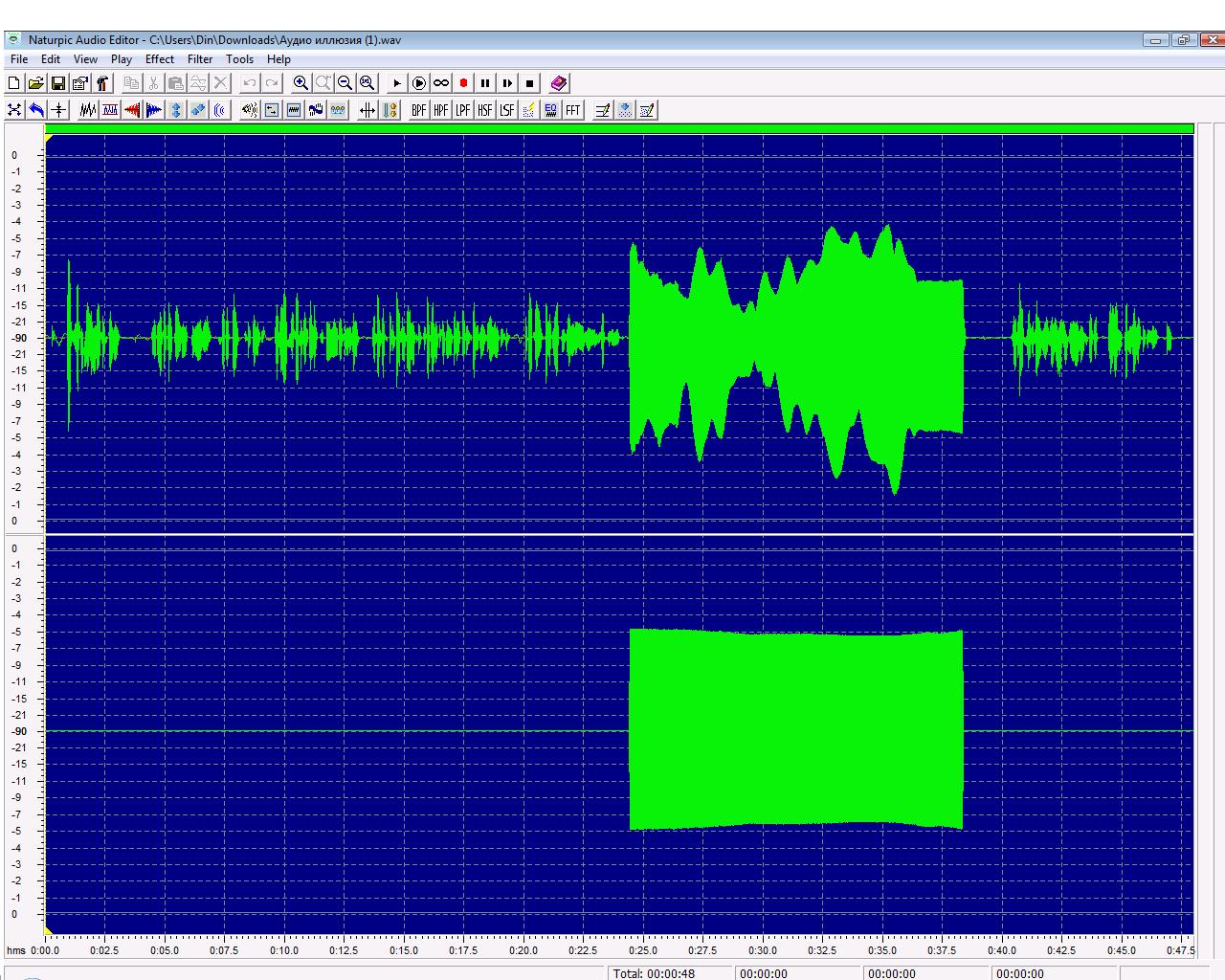1225x980 pixels.
Task: Click the yellow vertical arrows icon
Action: [390, 110]
